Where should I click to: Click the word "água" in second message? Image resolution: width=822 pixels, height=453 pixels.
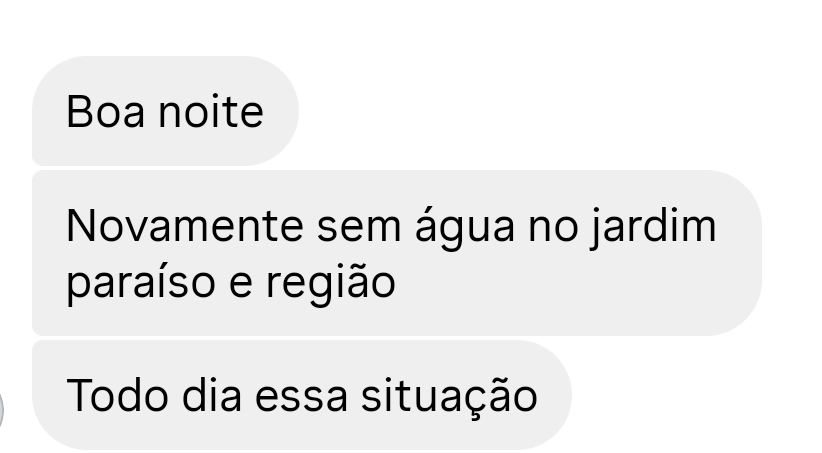pyautogui.click(x=465, y=229)
